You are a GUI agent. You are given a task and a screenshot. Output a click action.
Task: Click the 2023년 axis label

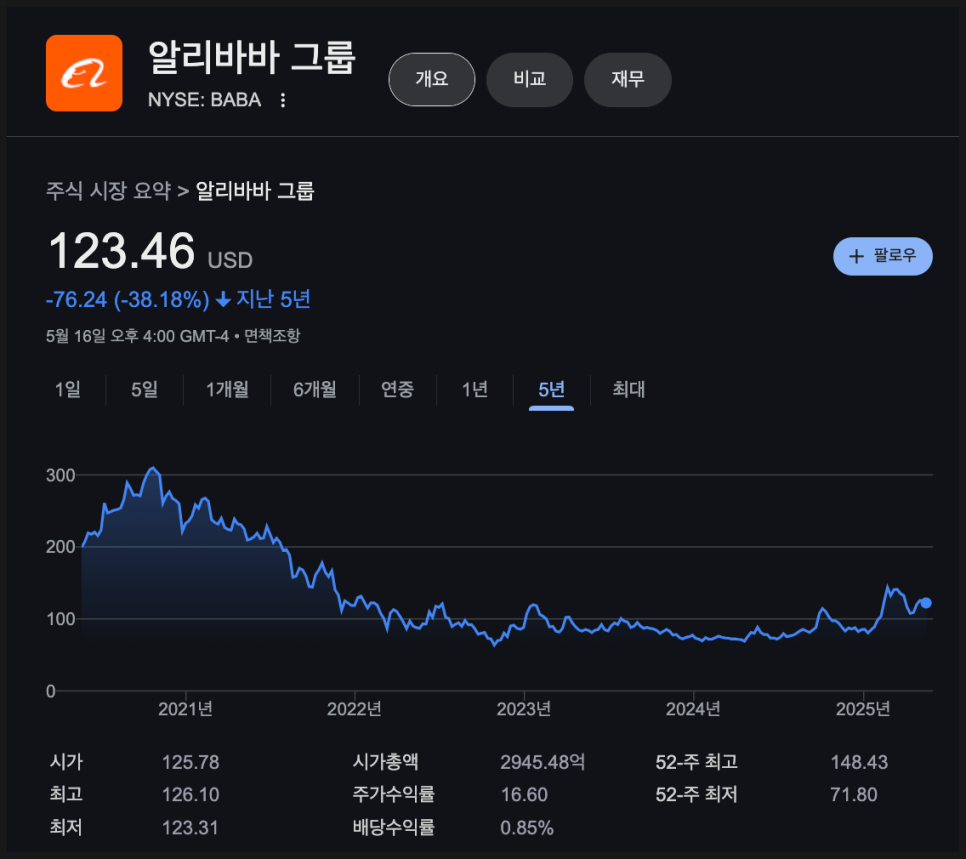[524, 709]
